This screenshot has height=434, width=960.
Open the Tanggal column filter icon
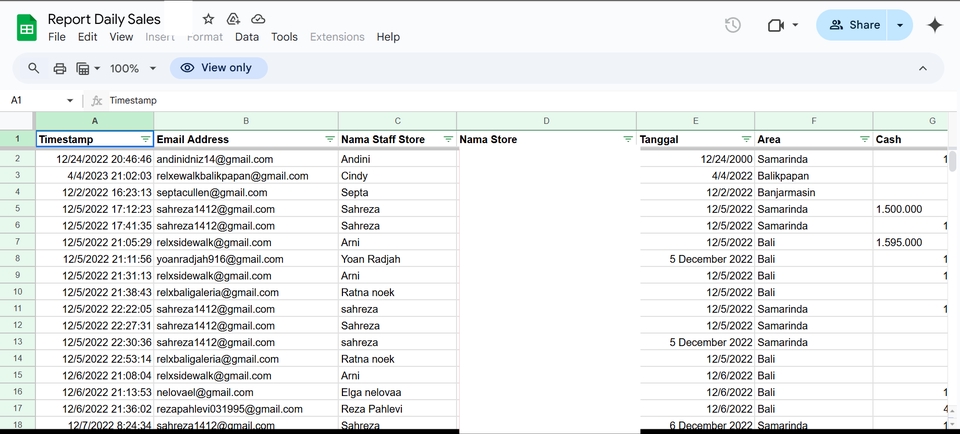point(746,140)
